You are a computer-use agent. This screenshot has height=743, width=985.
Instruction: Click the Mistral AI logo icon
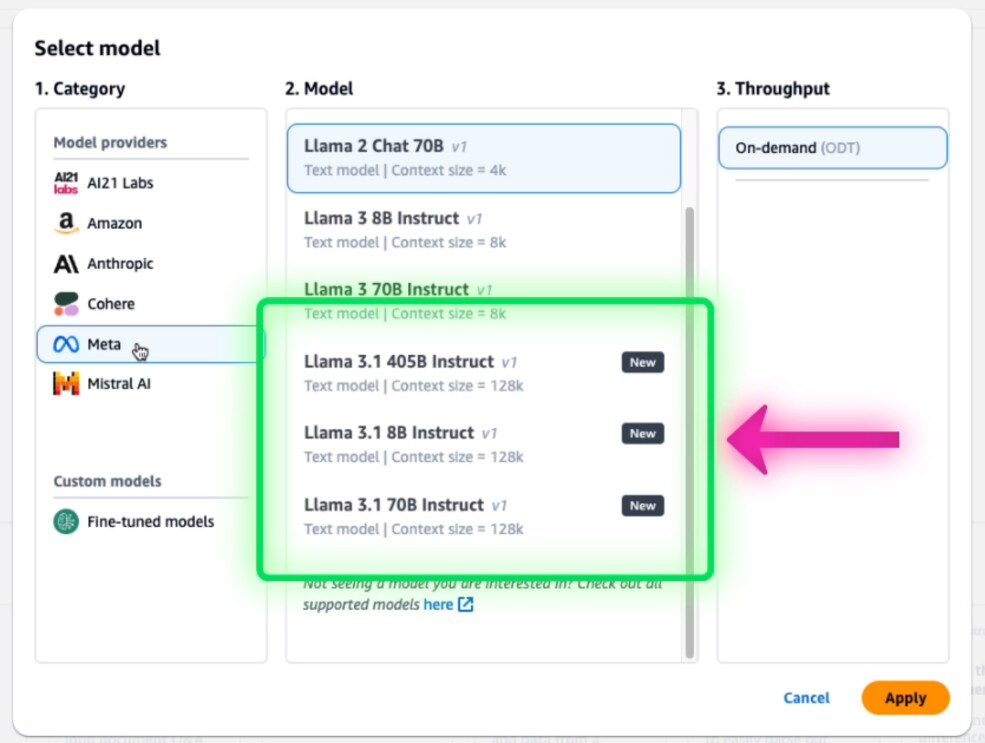(66, 383)
